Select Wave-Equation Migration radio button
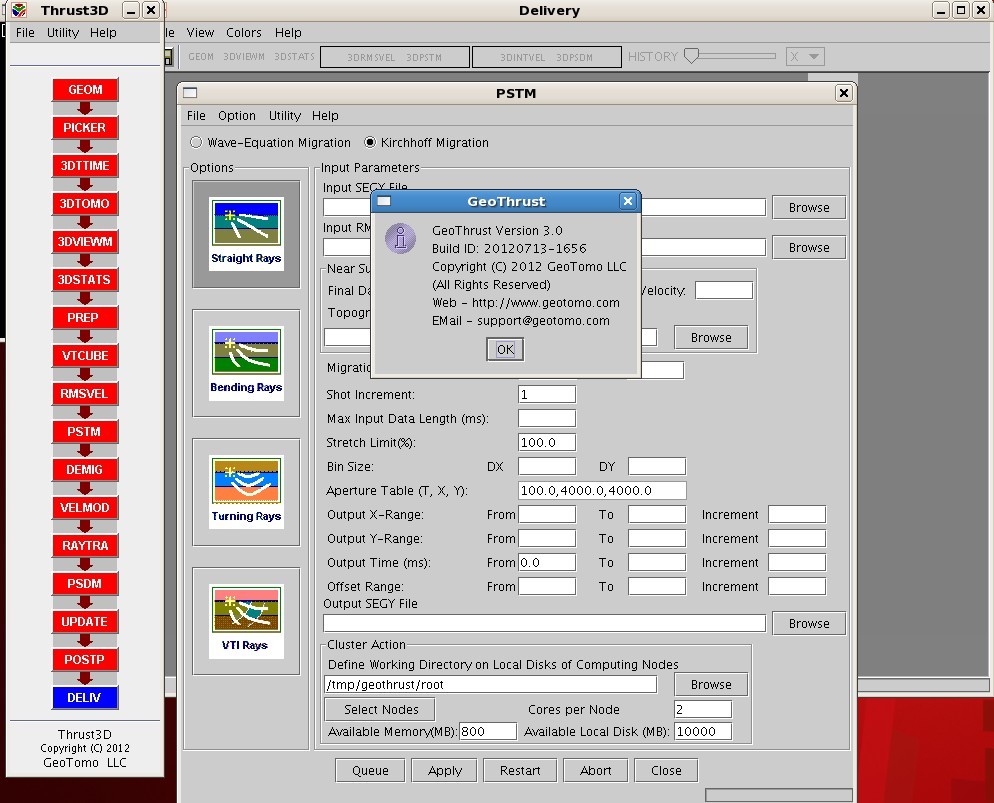This screenshot has height=803, width=994. click(196, 143)
